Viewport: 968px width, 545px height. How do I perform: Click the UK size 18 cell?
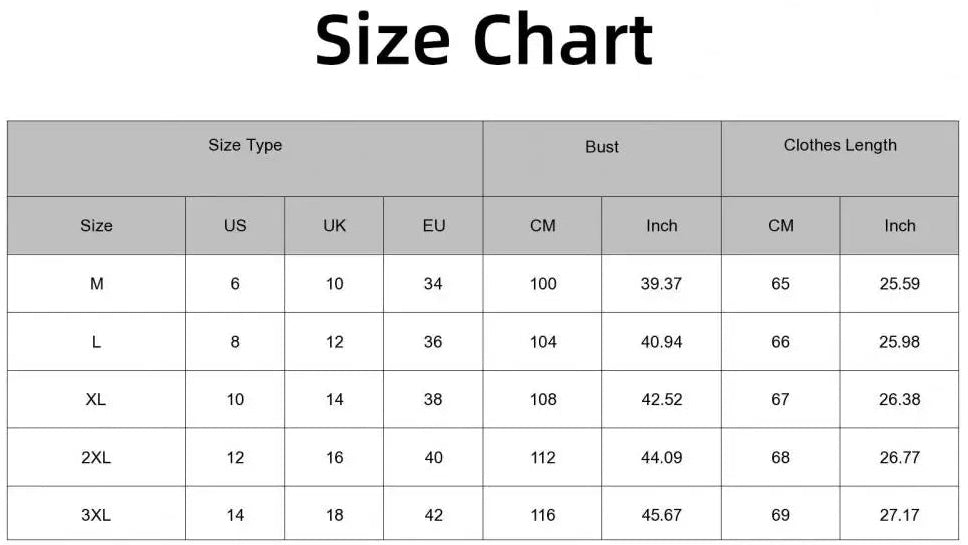point(334,516)
